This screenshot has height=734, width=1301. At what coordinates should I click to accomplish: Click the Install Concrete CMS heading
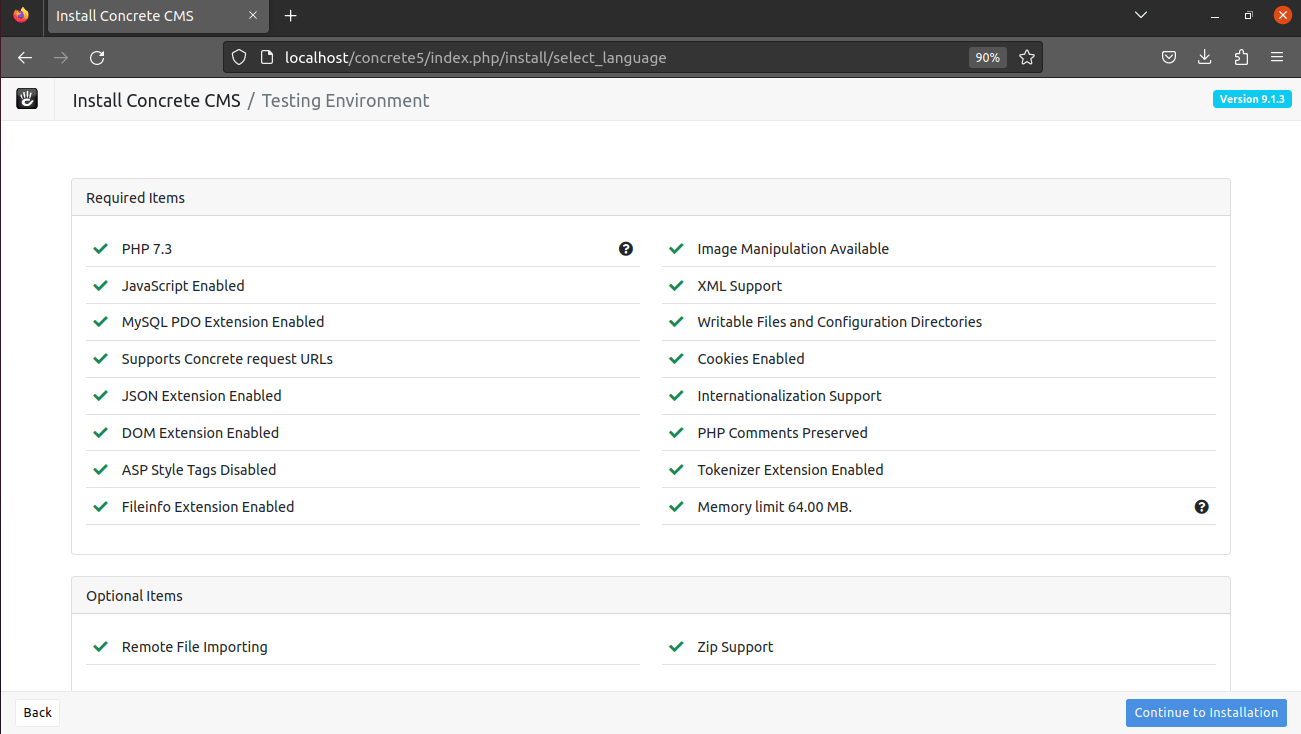click(x=157, y=100)
